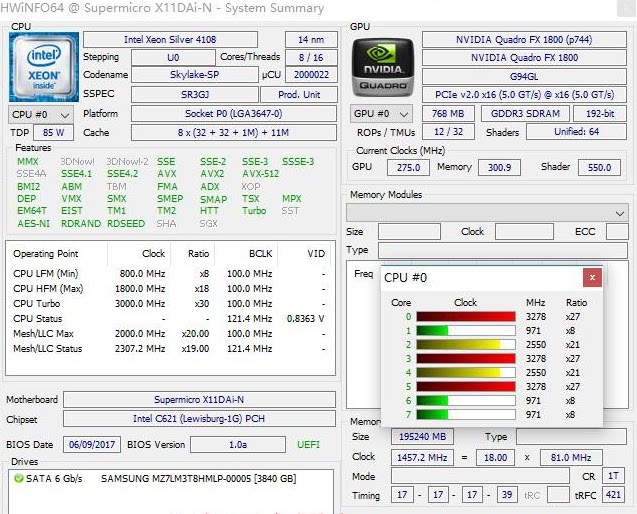Screen dimensions: 637x514
Task: Click the Supermicro X11DAi-N motherboard field
Action: [x=199, y=399]
